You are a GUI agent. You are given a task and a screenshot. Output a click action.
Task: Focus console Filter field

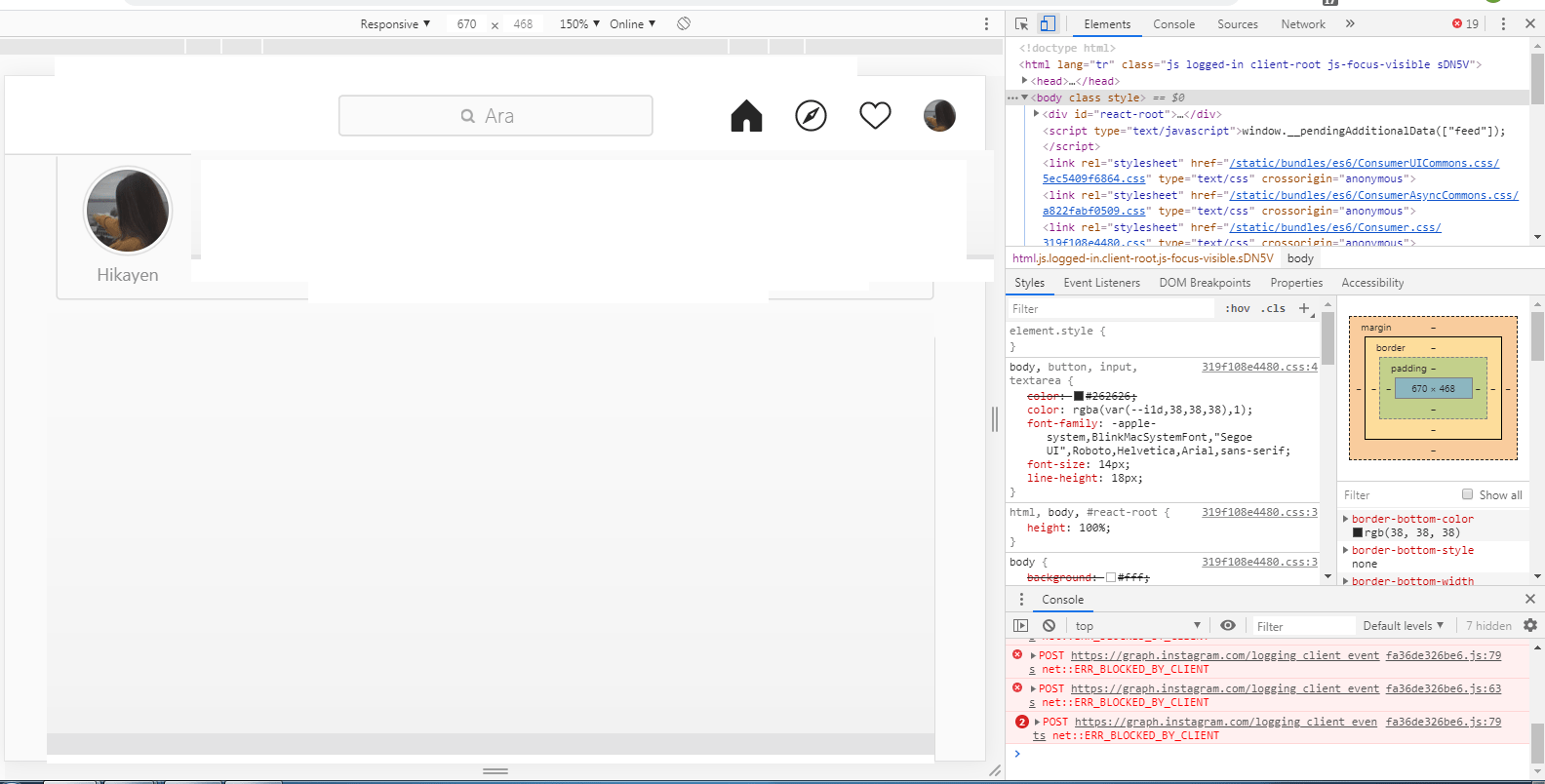(1304, 626)
